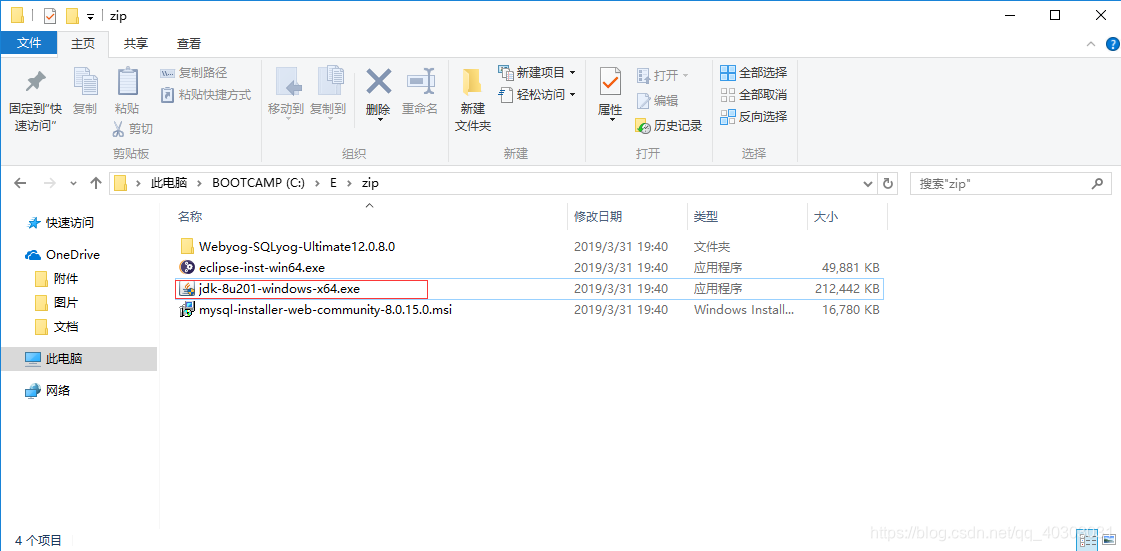The height and width of the screenshot is (551, 1121).
Task: Click the Open (打开) ribbon button
Action: [662, 75]
